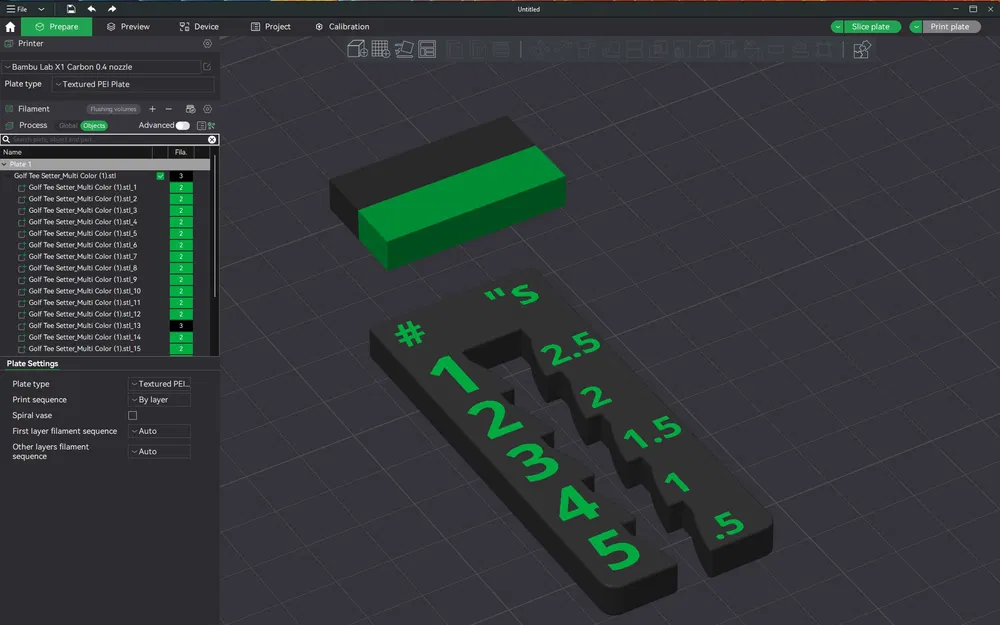This screenshot has width=1000, height=625.
Task: Collapse the Plate 1 tree node
Action: click(4, 165)
